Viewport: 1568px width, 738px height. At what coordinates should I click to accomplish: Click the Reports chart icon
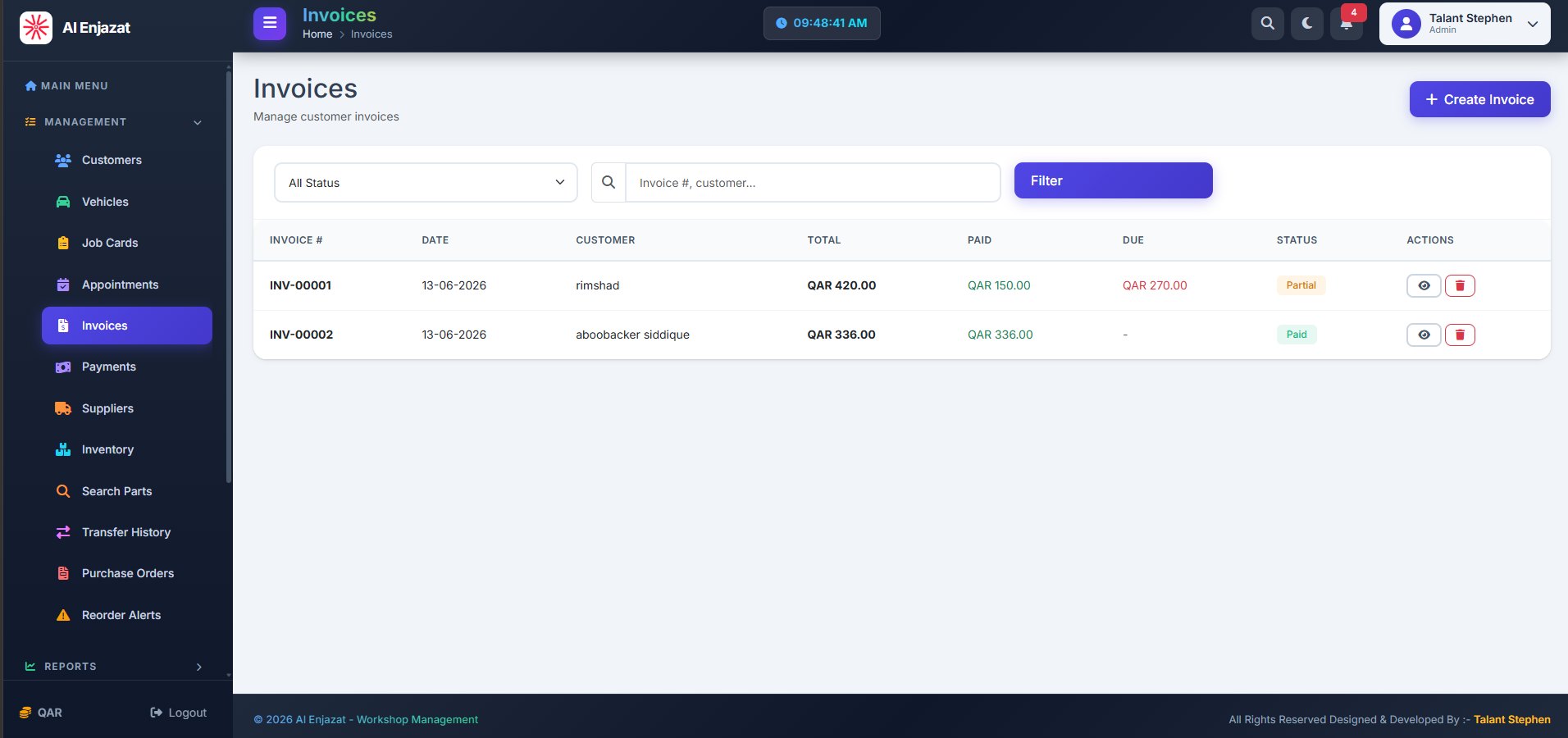click(x=30, y=667)
